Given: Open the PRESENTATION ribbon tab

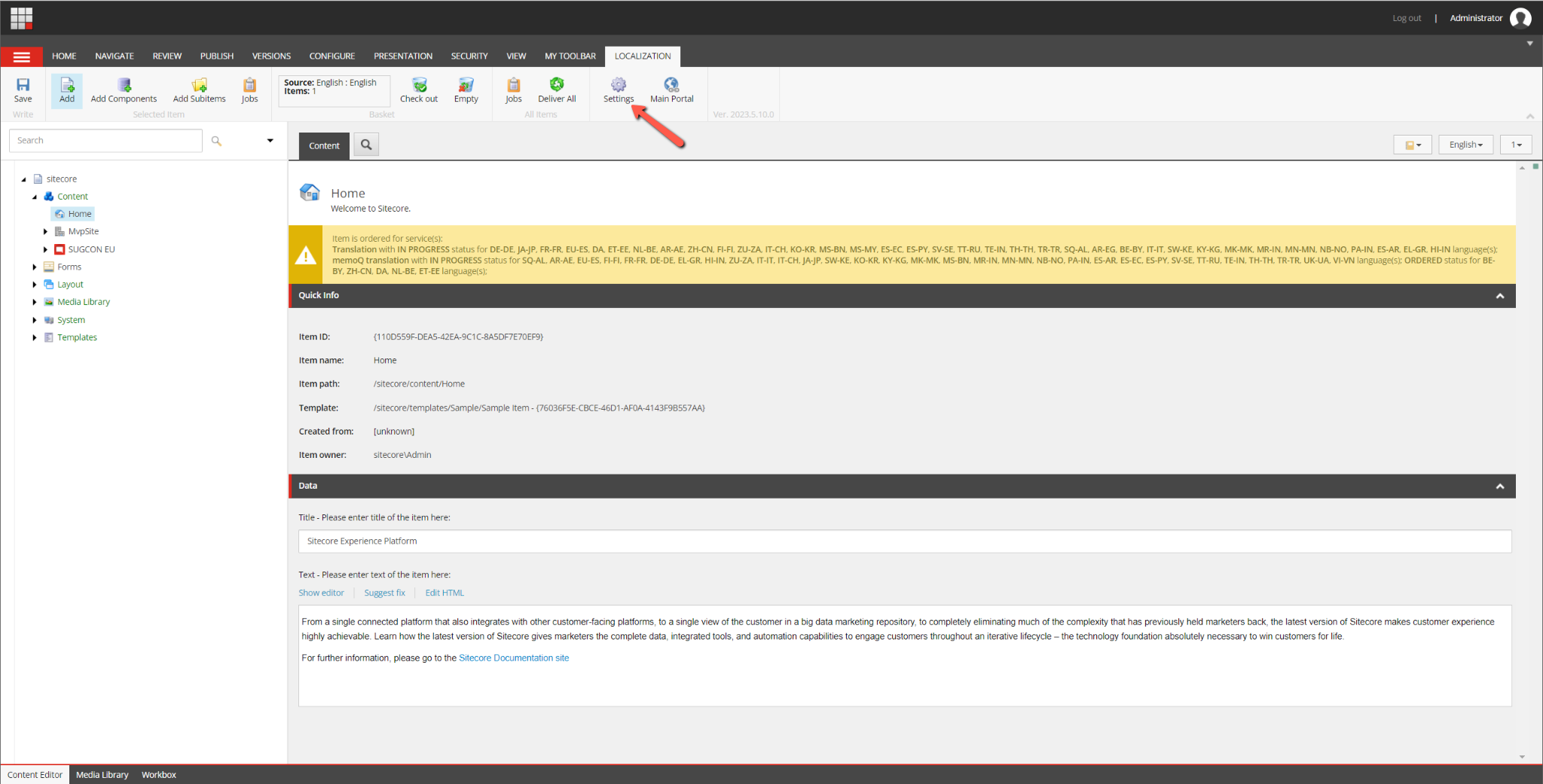Looking at the screenshot, I should [403, 56].
